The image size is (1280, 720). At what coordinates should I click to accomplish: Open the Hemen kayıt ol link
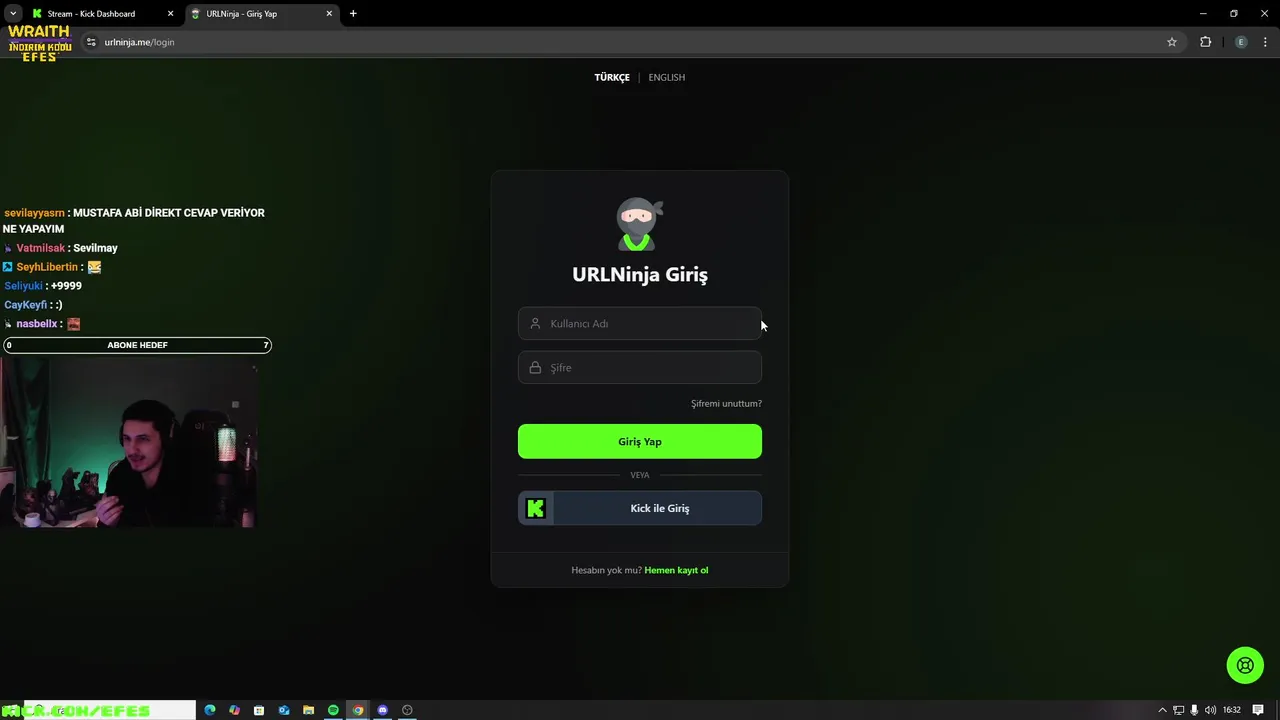click(676, 570)
